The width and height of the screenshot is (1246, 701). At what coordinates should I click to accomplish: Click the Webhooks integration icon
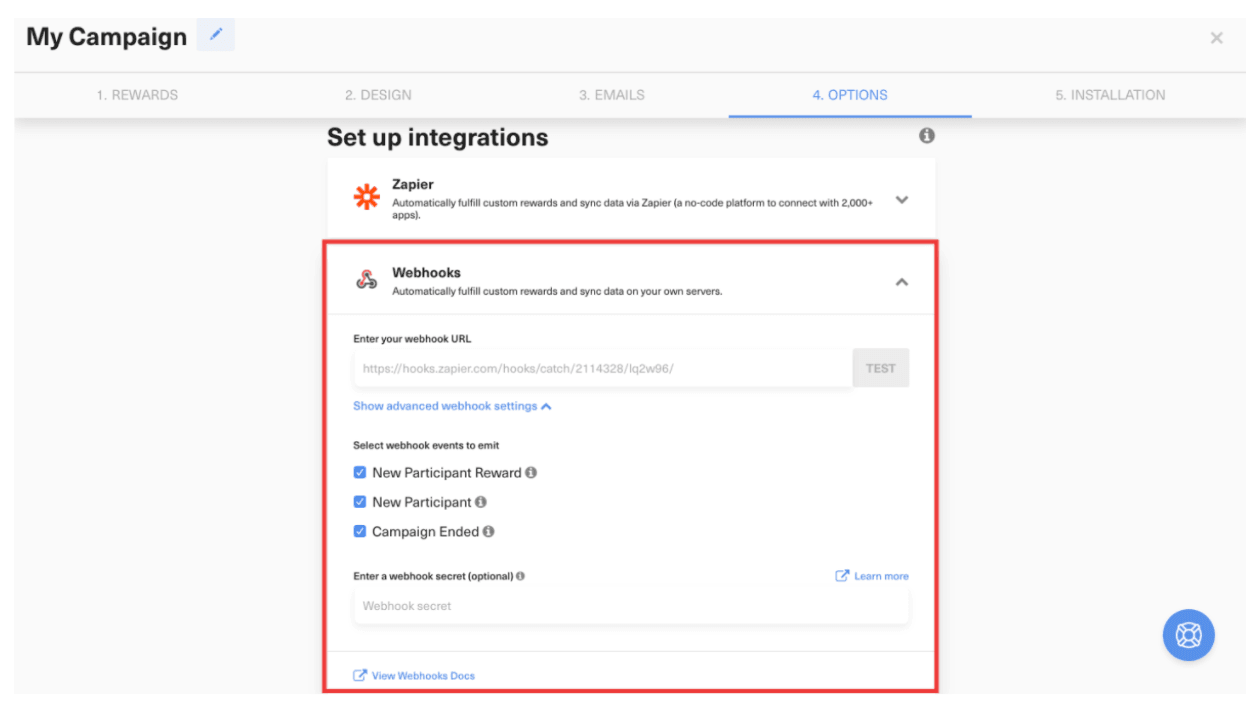coord(366,280)
